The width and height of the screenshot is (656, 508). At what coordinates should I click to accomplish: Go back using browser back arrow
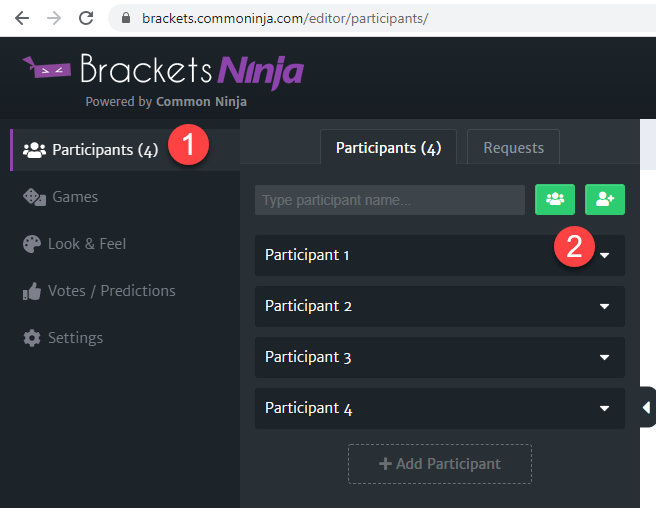click(22, 18)
